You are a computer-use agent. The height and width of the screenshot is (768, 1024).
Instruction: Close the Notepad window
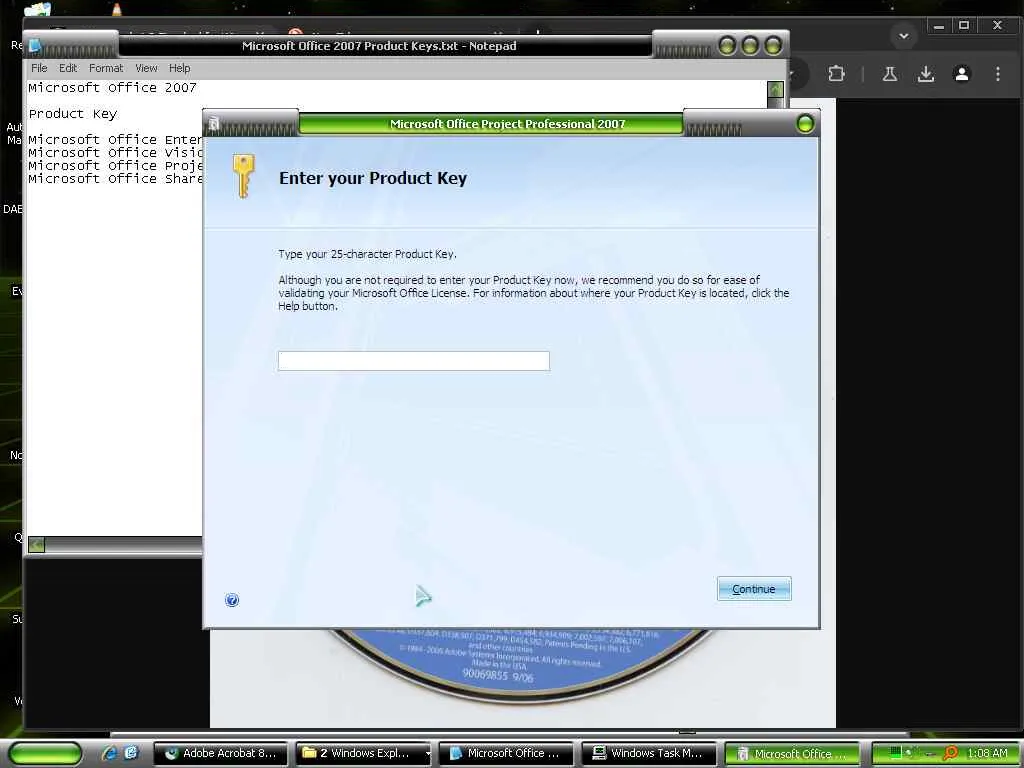[x=773, y=45]
